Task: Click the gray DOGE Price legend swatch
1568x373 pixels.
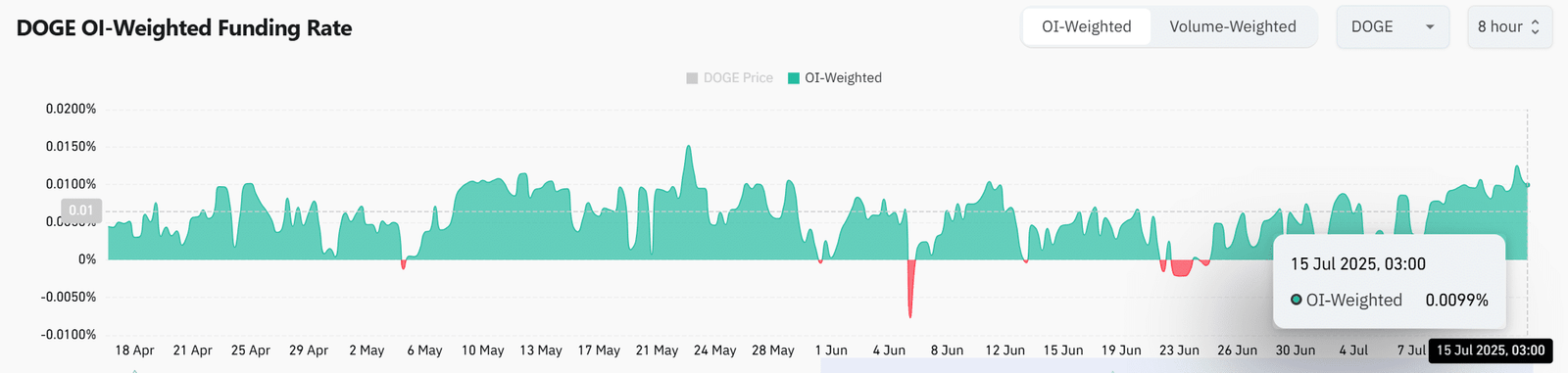Action: pos(692,77)
